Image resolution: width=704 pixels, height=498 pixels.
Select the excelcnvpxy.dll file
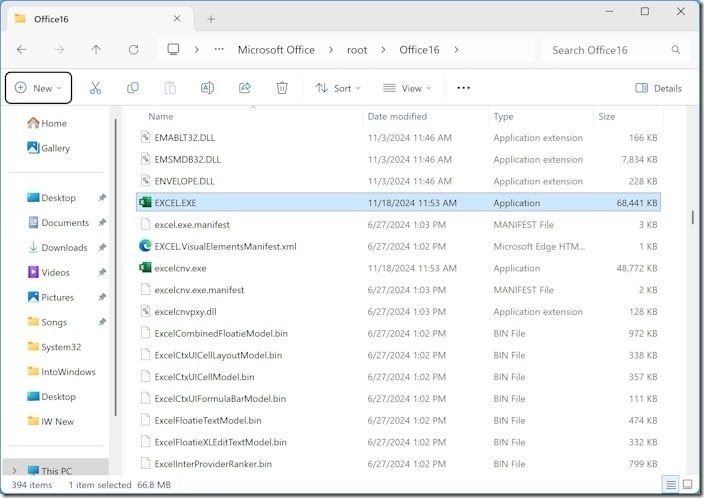[398, 312]
